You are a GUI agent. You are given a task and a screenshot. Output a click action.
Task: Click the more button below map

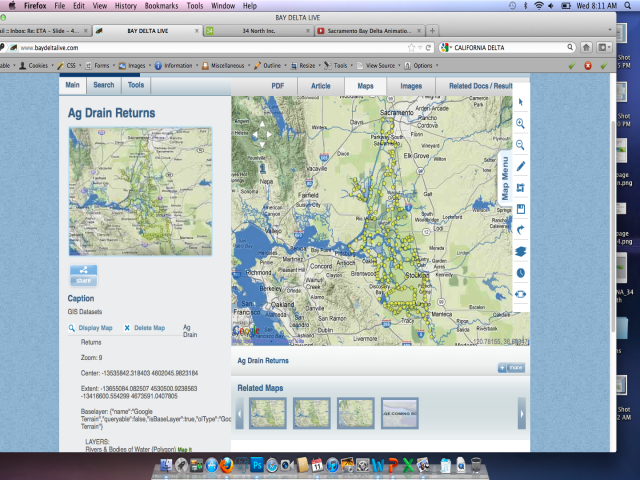tap(511, 368)
